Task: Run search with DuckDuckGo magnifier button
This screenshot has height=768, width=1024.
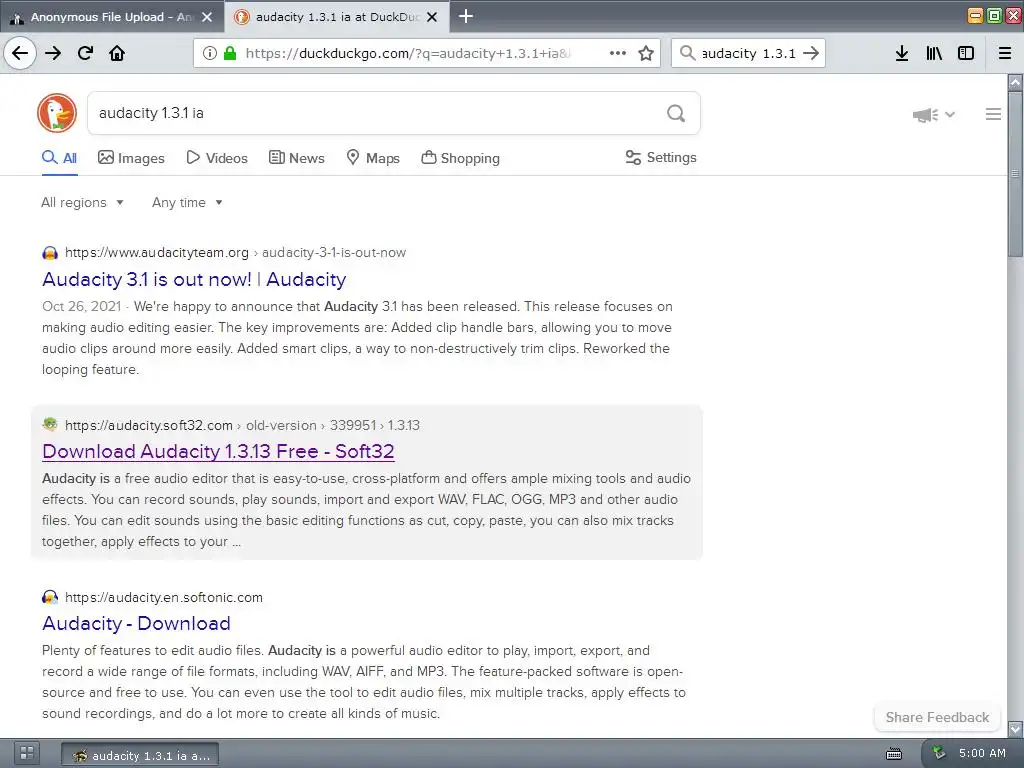Action: (x=676, y=114)
